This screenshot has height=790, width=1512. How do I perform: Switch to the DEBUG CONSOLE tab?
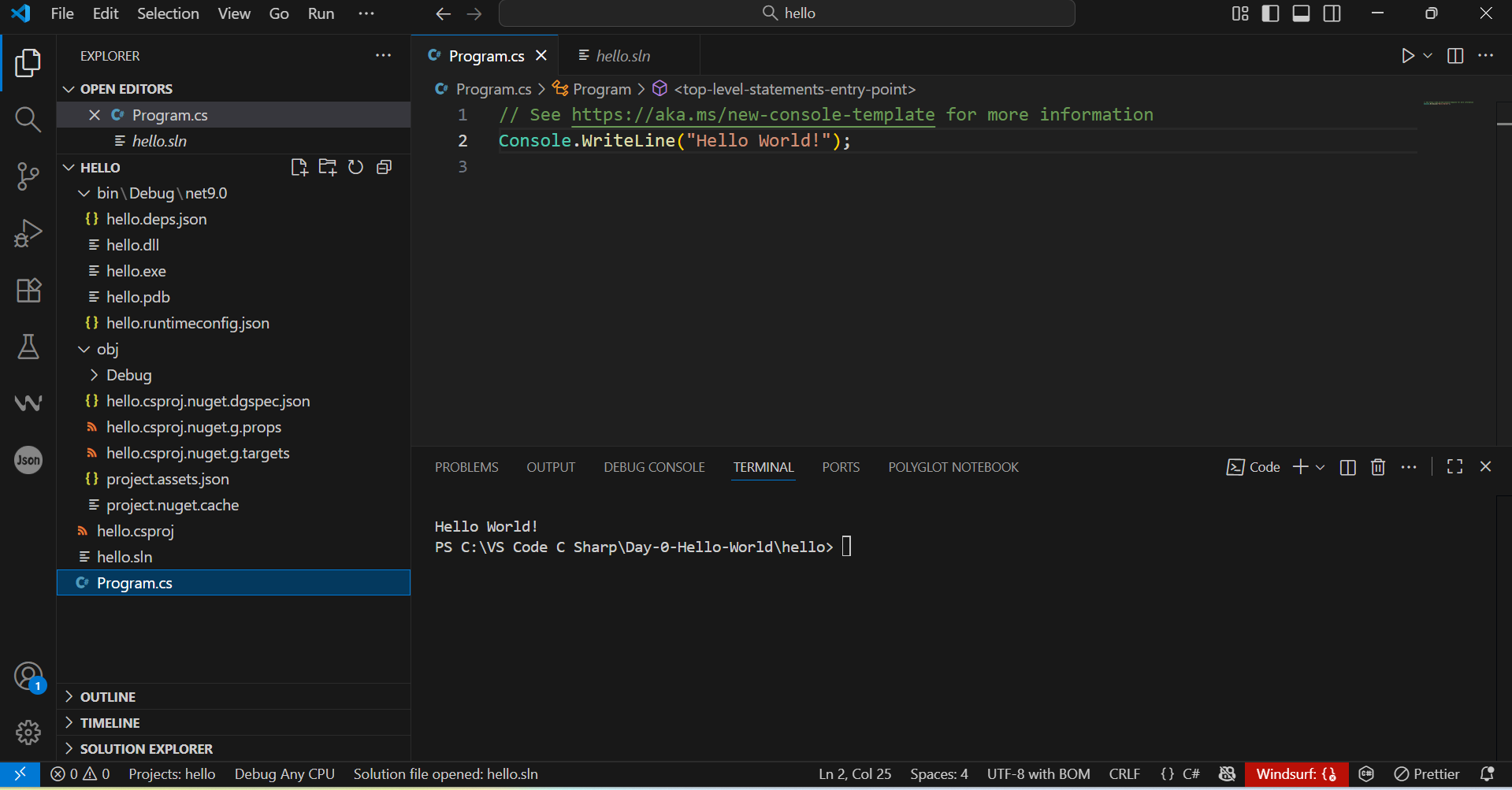click(x=654, y=467)
